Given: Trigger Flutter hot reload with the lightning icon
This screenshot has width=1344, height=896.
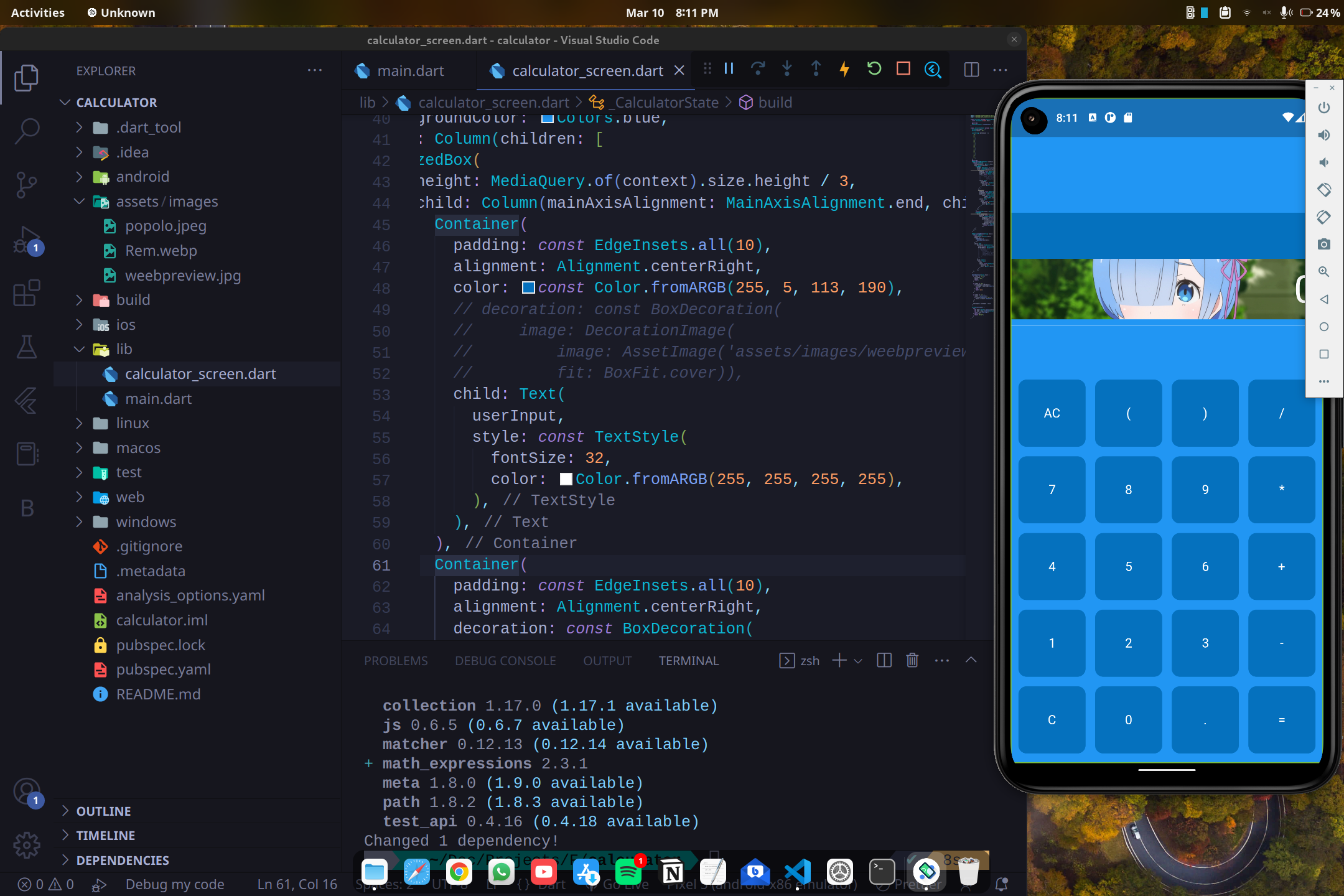Looking at the screenshot, I should [x=844, y=69].
